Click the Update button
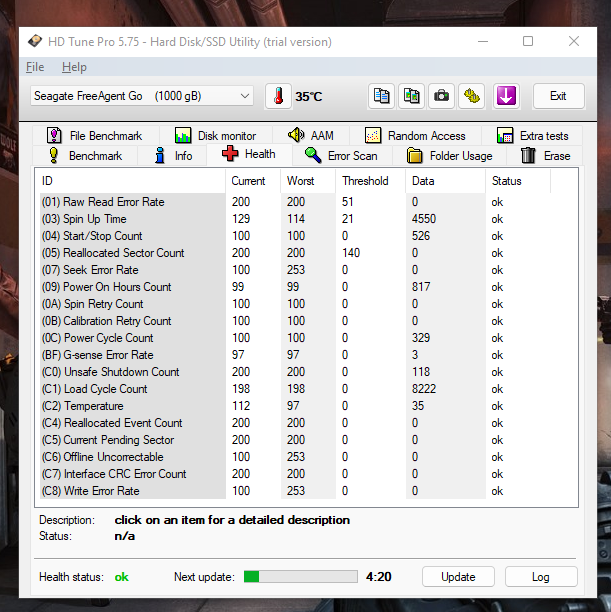Image resolution: width=611 pixels, height=612 pixels. click(458, 577)
